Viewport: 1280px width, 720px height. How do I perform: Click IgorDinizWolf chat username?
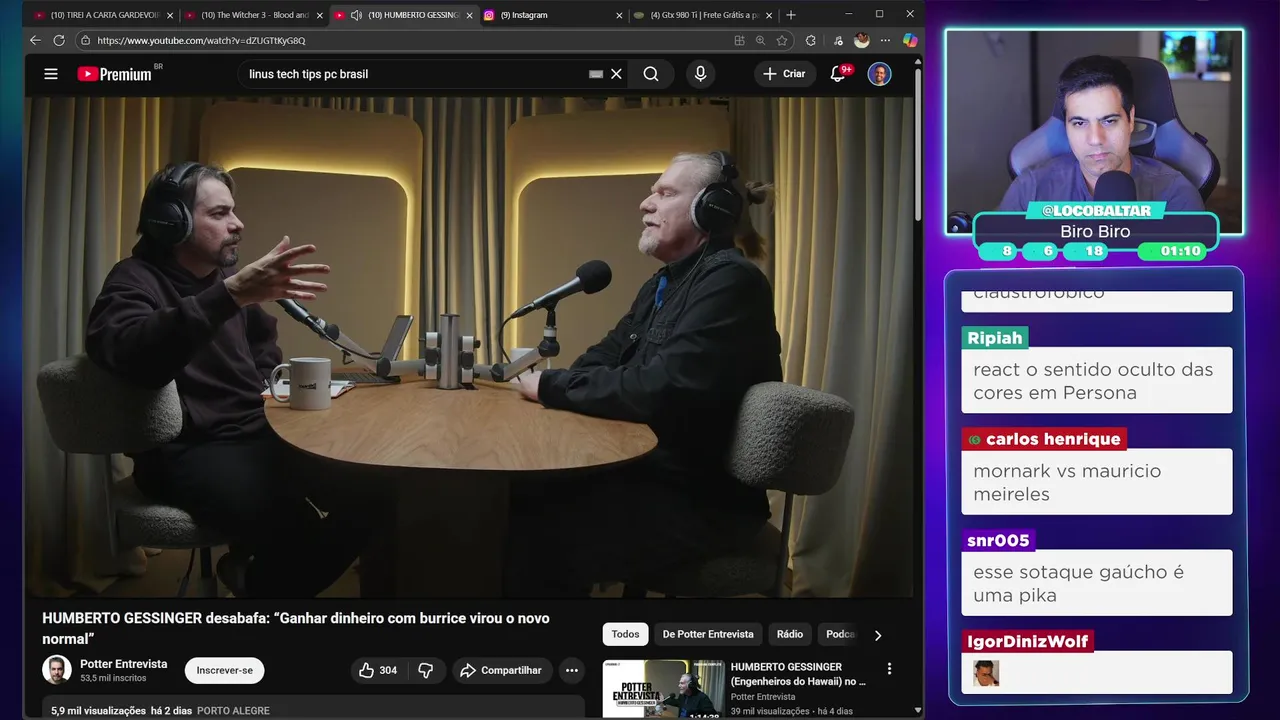pos(1028,641)
